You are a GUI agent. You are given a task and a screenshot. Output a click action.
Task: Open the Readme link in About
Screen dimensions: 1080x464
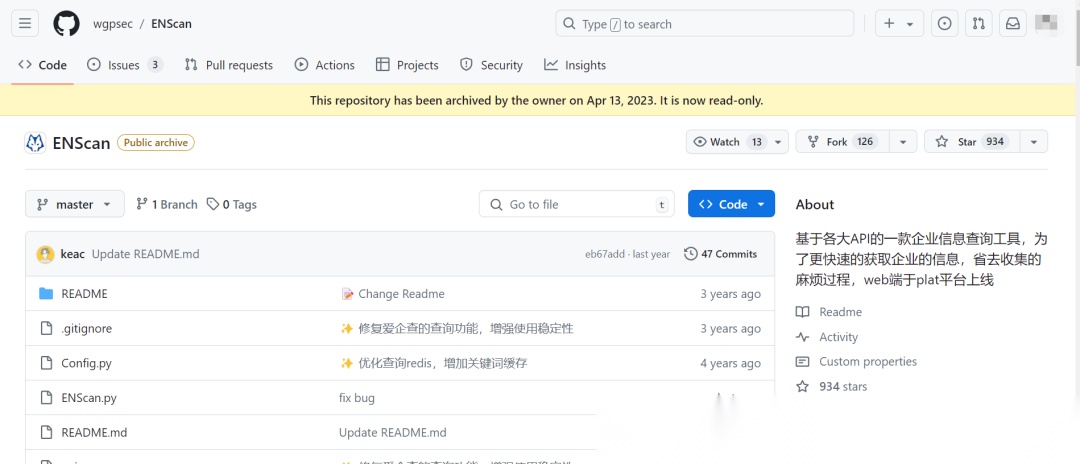840,312
